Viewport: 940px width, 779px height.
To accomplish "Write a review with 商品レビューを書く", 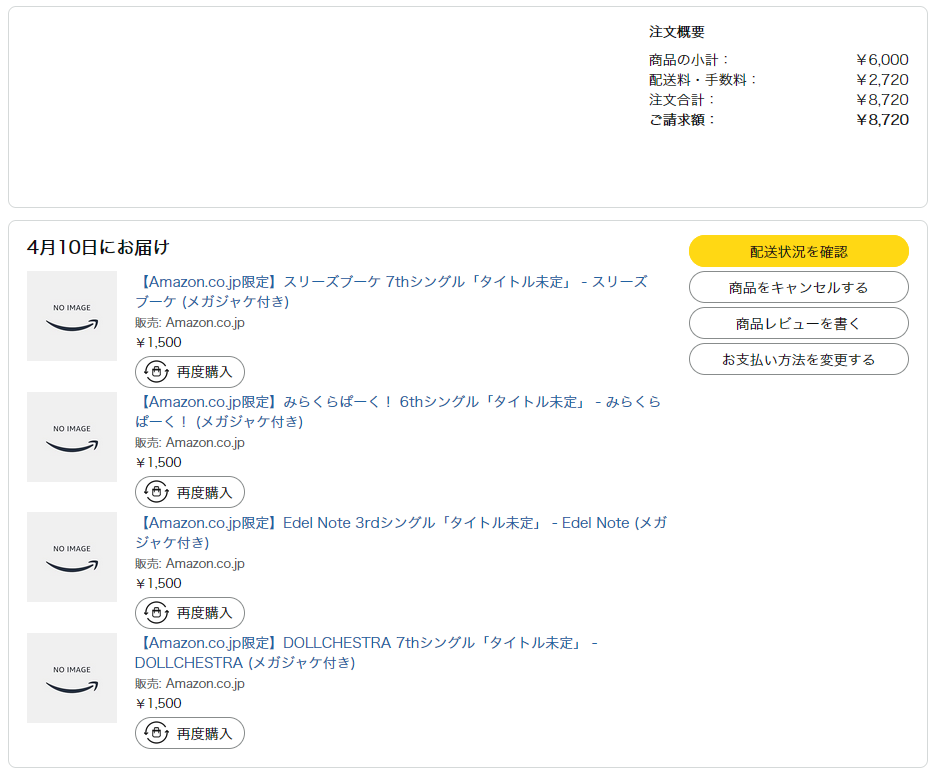I will (x=798, y=323).
